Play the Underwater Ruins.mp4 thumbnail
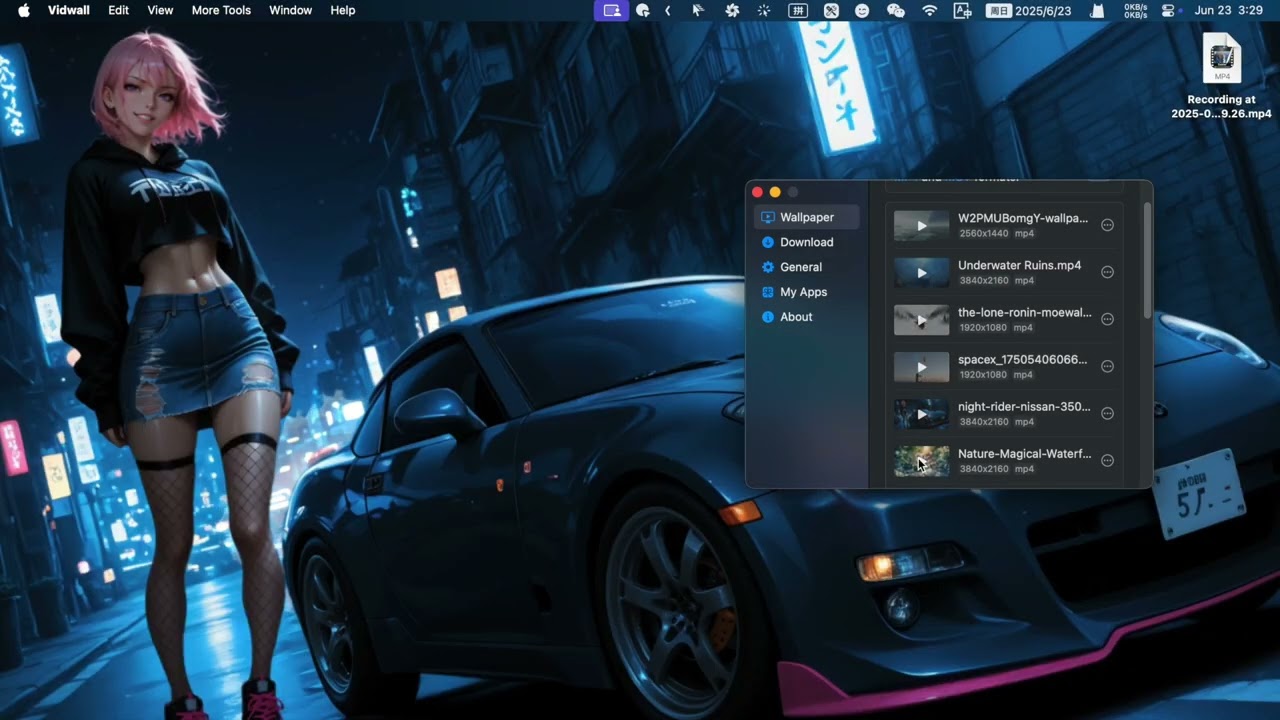Screen dimensions: 1280x720 921,272
